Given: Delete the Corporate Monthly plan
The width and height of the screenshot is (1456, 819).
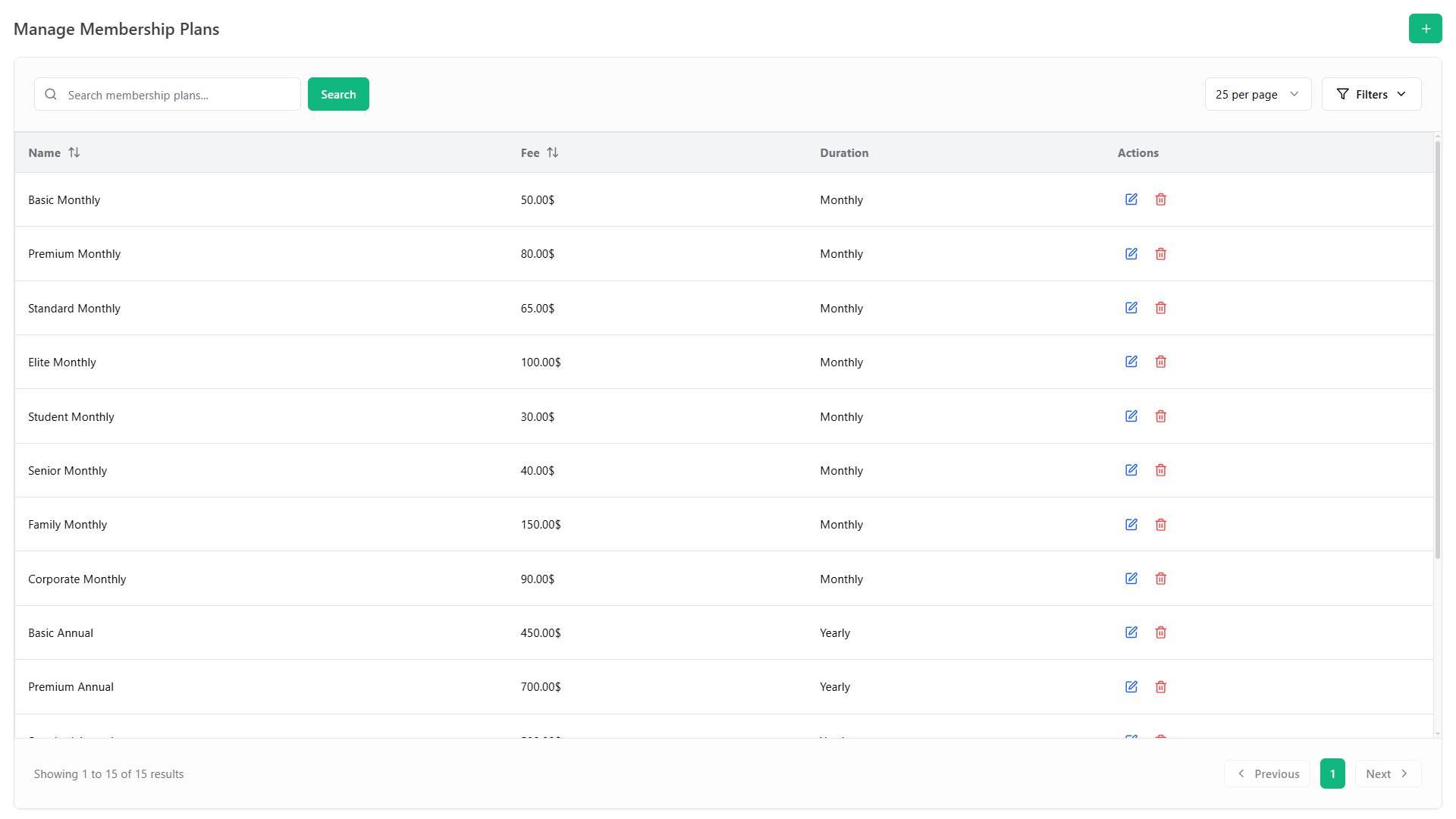Looking at the screenshot, I should click(1161, 579).
